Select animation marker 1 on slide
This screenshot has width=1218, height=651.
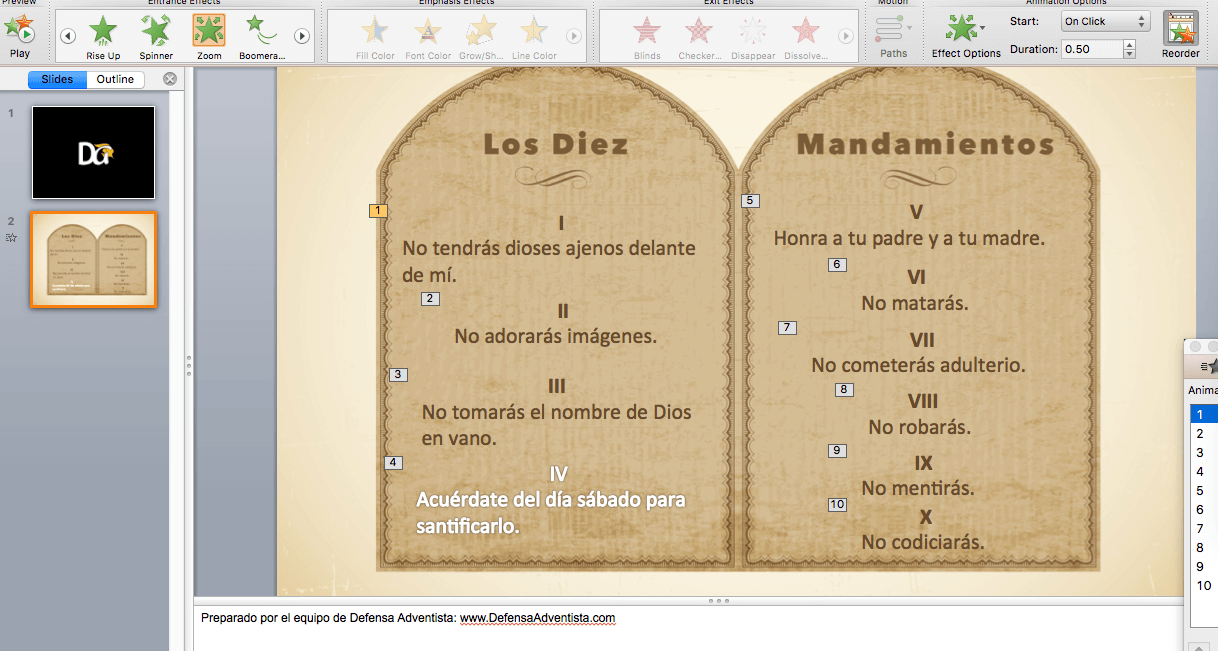[x=378, y=211]
